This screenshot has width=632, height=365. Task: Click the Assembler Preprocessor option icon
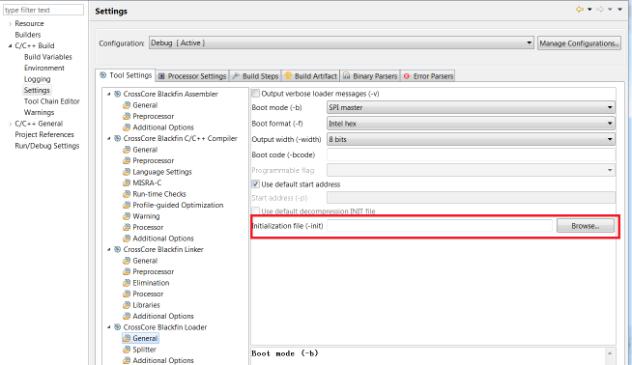[127, 116]
